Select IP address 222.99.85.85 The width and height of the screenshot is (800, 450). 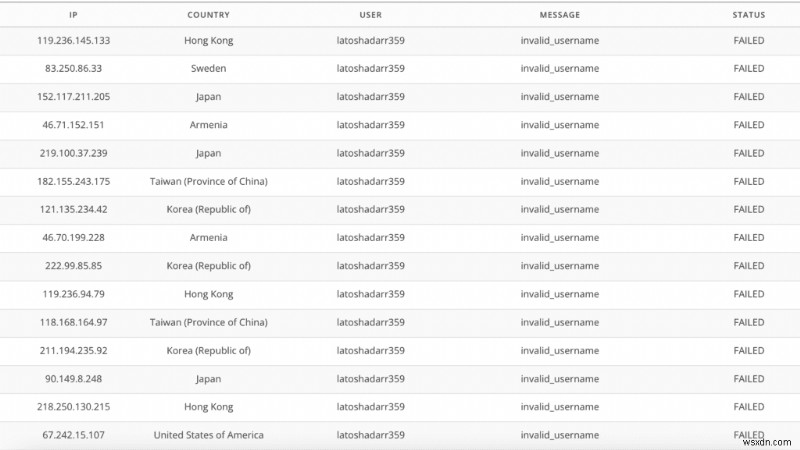pos(74,266)
